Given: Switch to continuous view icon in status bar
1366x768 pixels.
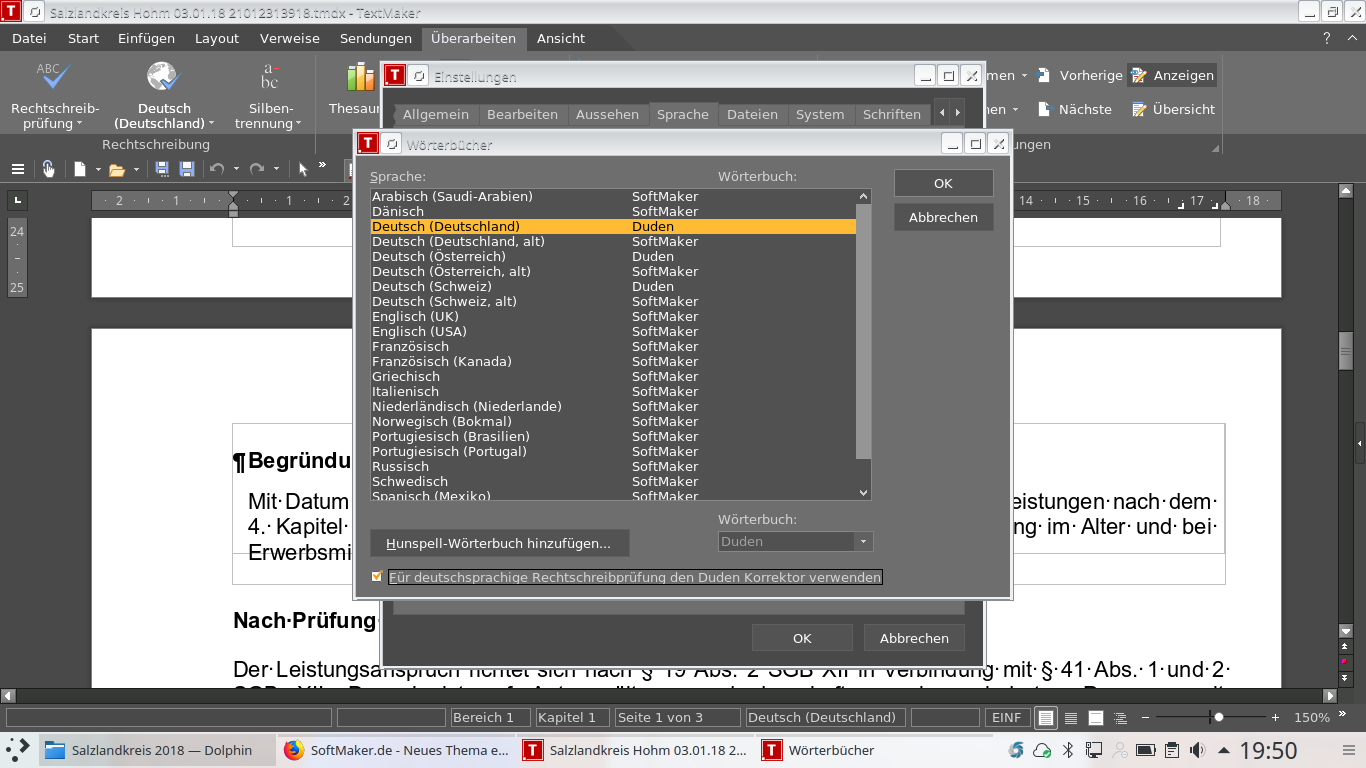Looking at the screenshot, I should pyautogui.click(x=1071, y=717).
